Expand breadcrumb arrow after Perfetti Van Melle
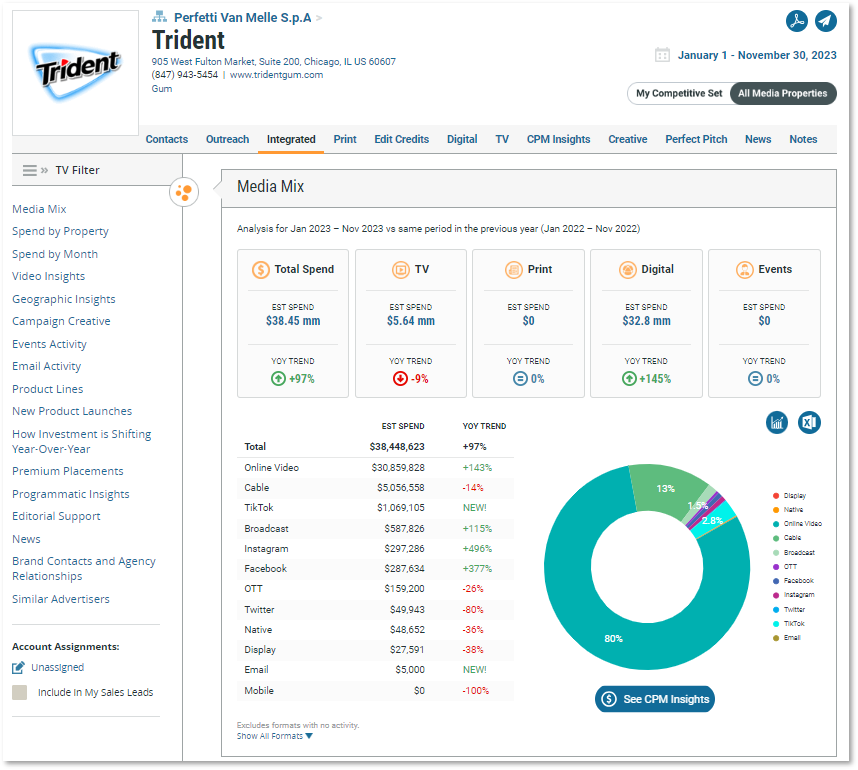Viewport: 858px width, 770px height. (319, 18)
